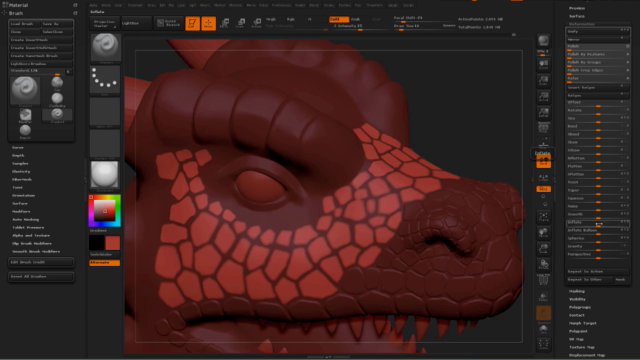Toggle the Zadd mode

pos(339,19)
